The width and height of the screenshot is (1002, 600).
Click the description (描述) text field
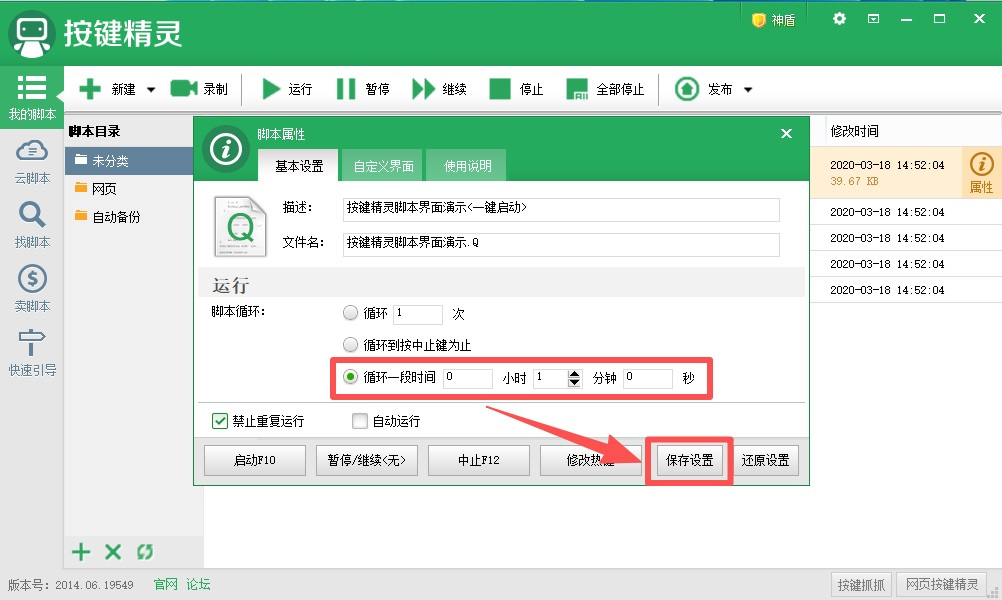(x=560, y=208)
